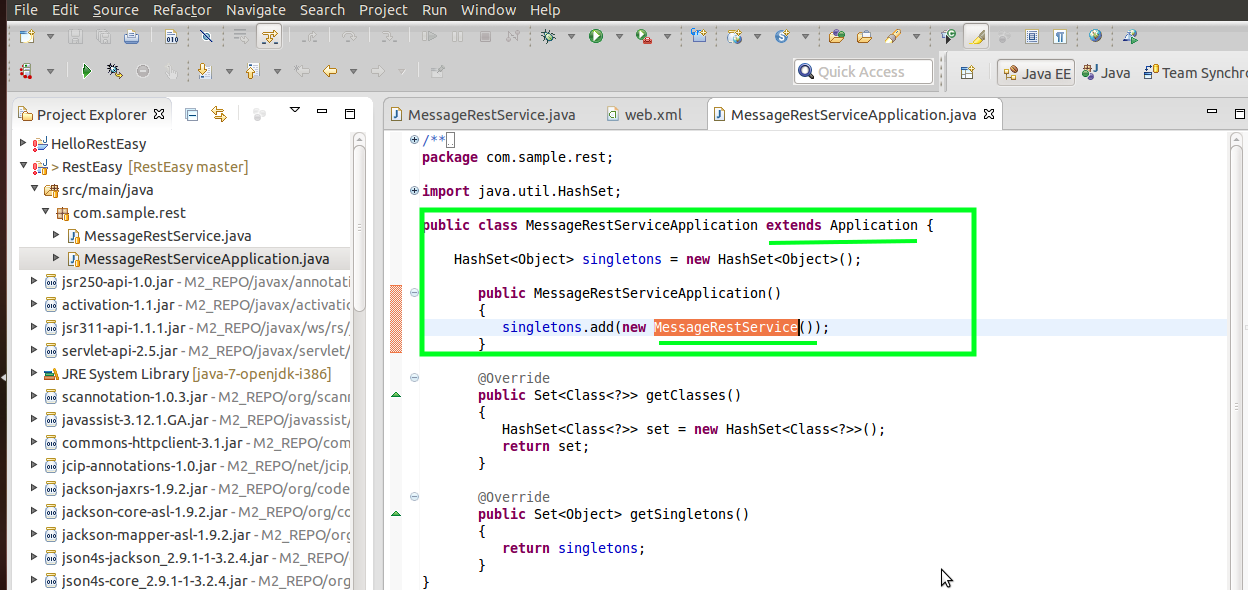Toggle Link with Editor in Project Explorer
Viewport: 1248px width, 590px height.
[218, 114]
